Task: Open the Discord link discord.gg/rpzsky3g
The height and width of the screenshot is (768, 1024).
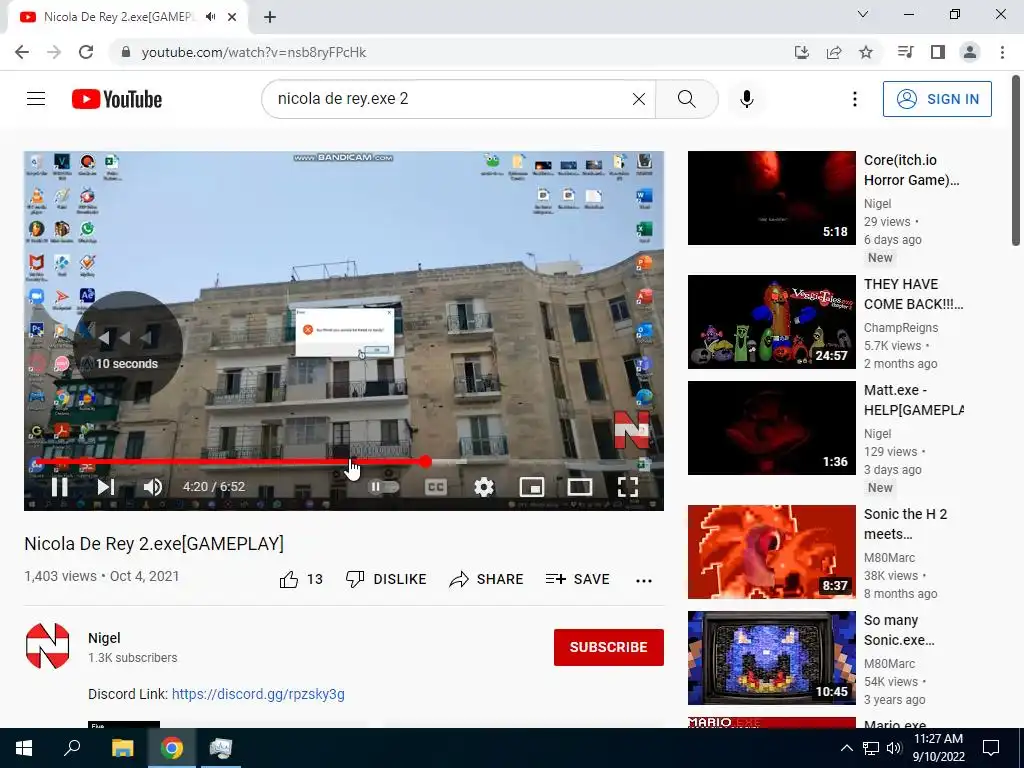Action: 258,694
